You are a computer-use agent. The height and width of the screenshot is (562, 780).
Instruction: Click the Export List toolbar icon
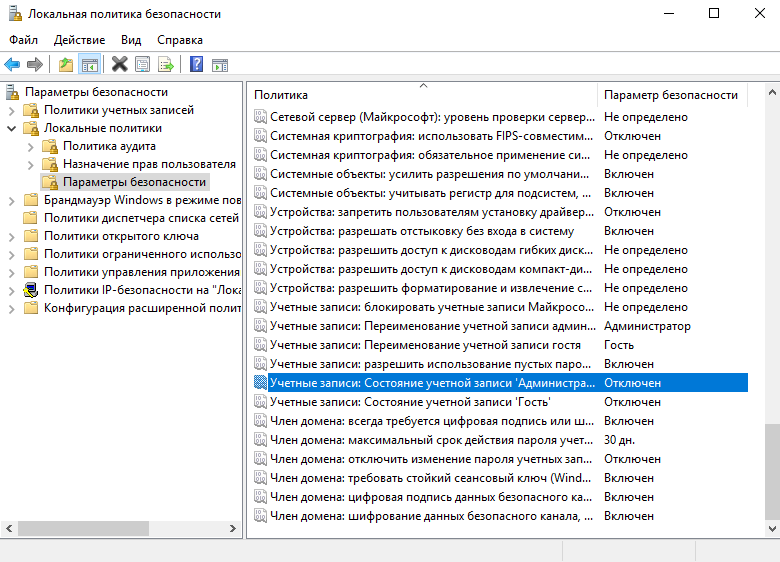166,65
